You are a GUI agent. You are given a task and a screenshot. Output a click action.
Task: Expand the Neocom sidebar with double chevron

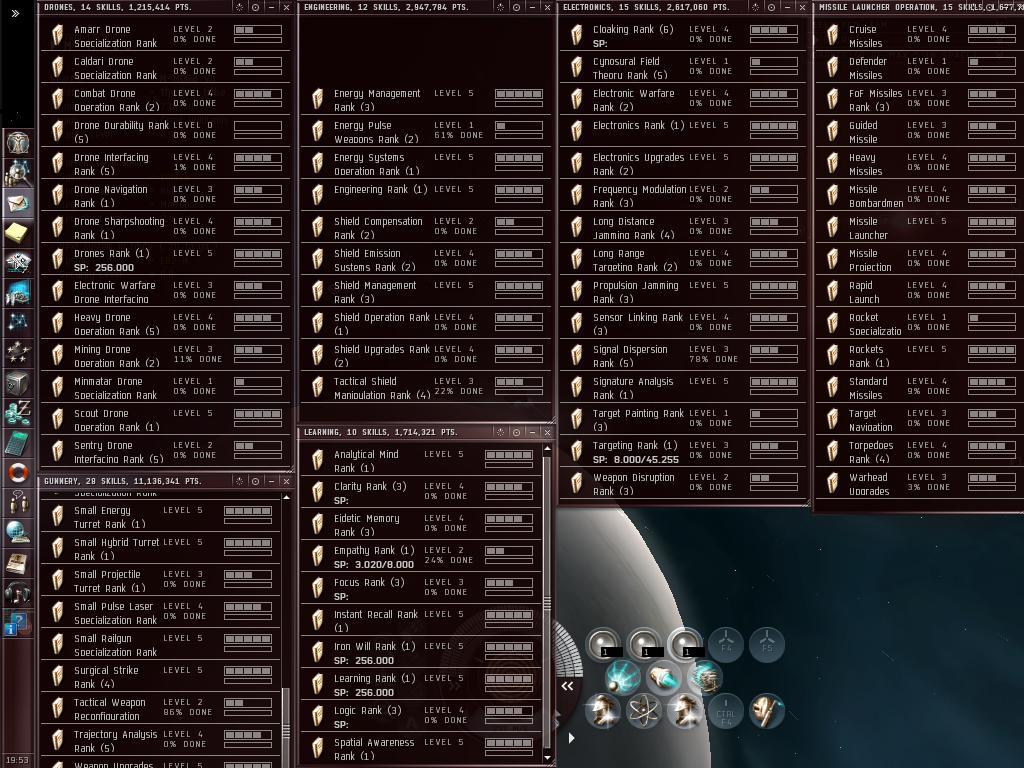point(15,12)
